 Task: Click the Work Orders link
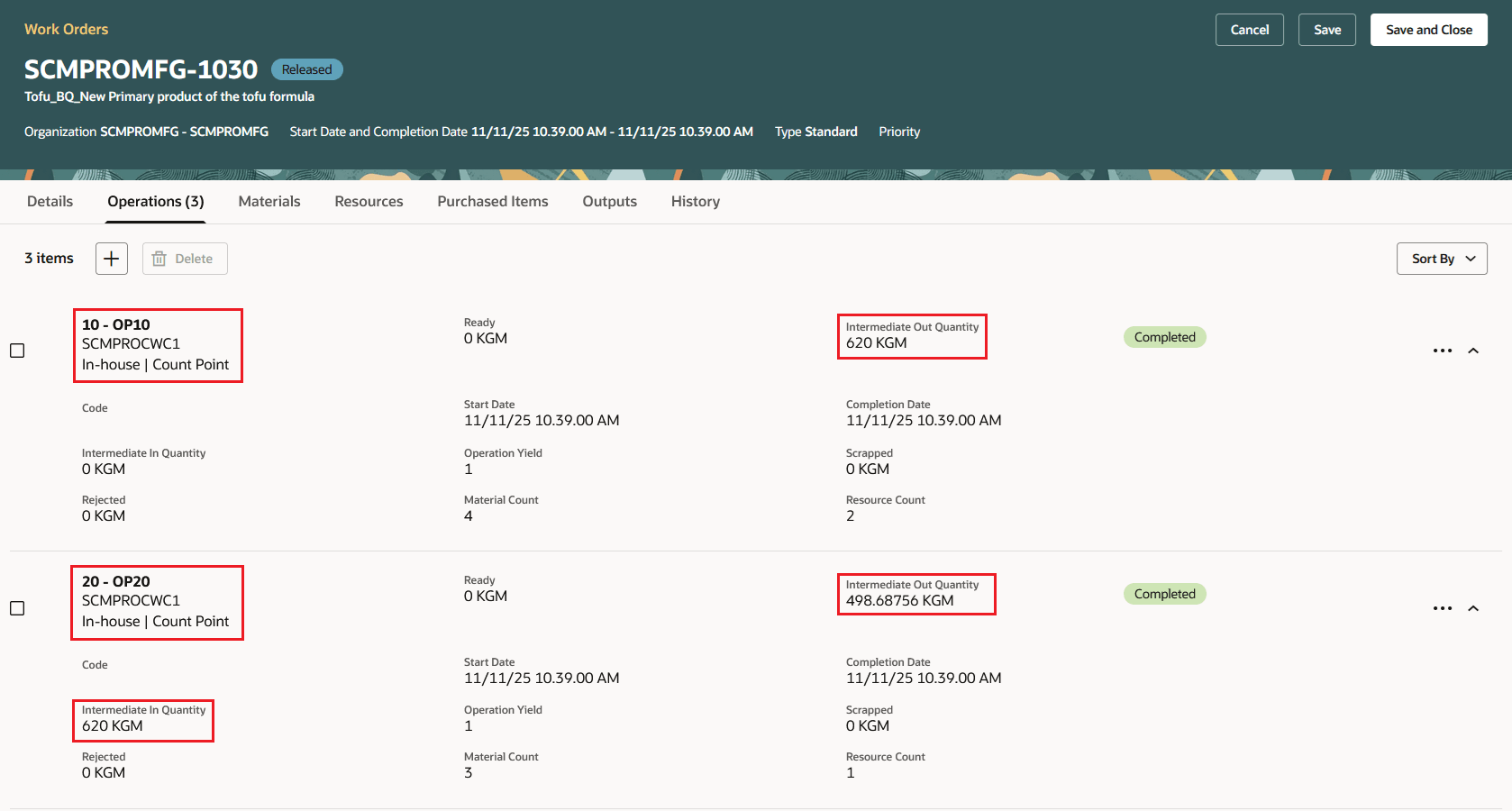[66, 29]
